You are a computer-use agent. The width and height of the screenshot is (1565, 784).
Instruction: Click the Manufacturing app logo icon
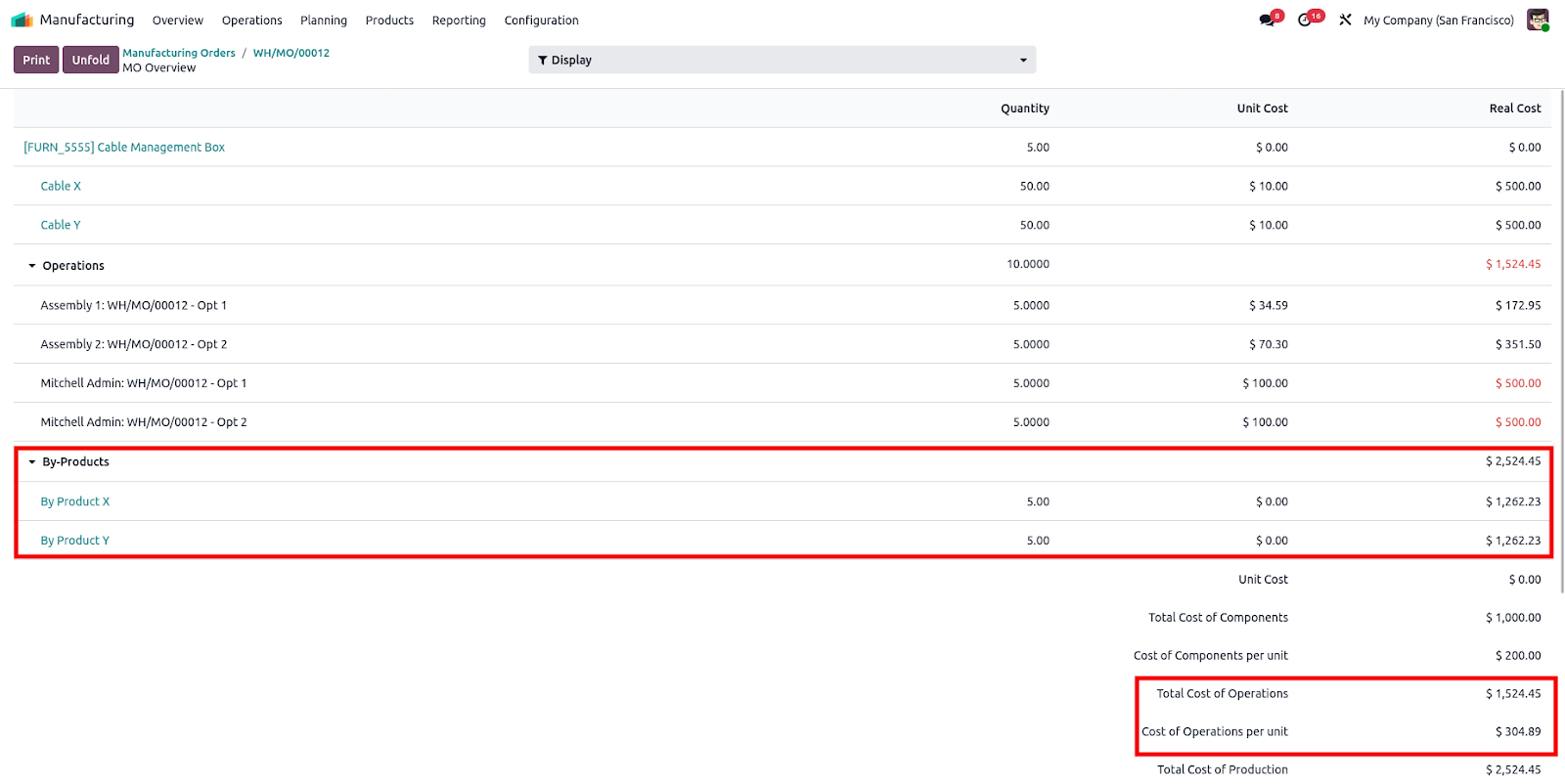(22, 20)
